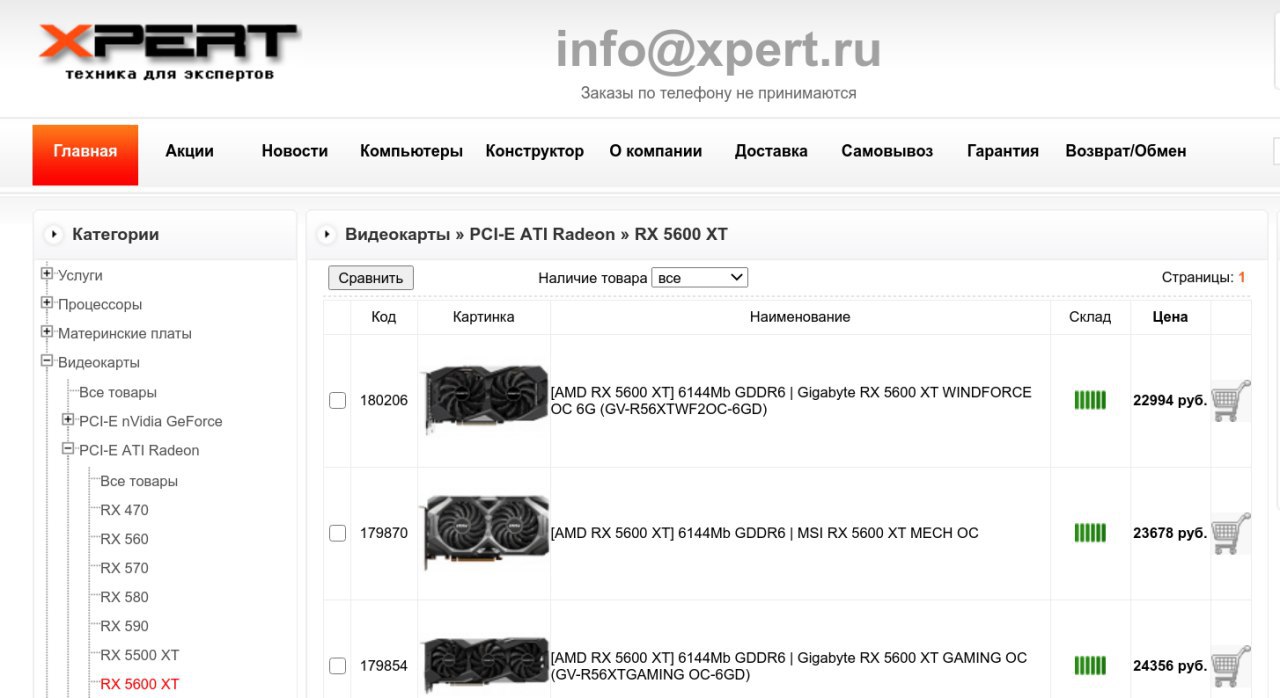
Task: Open the Конструктор menu item
Action: tap(535, 151)
